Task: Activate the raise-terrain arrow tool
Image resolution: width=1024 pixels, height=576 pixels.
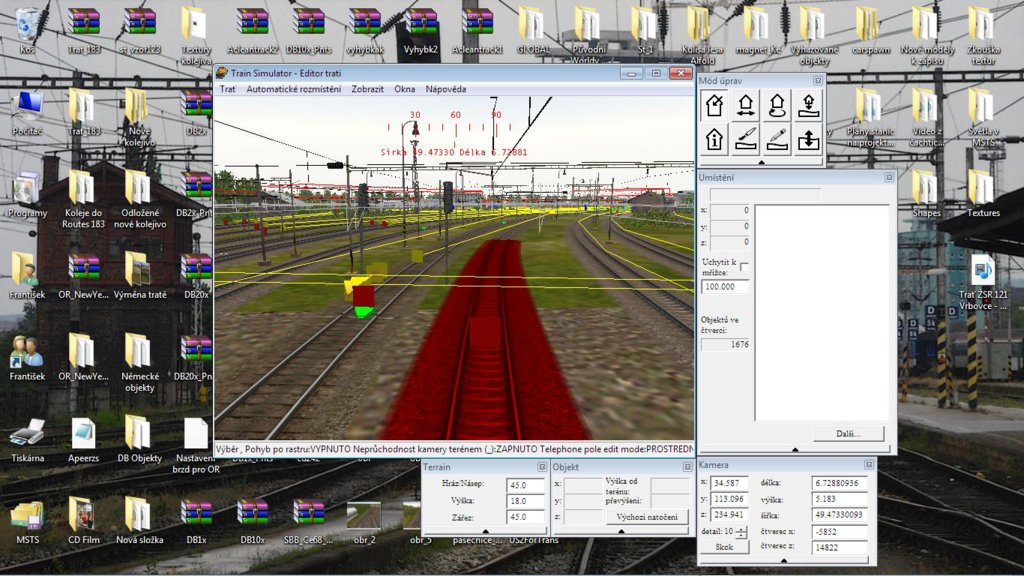Action: click(808, 139)
